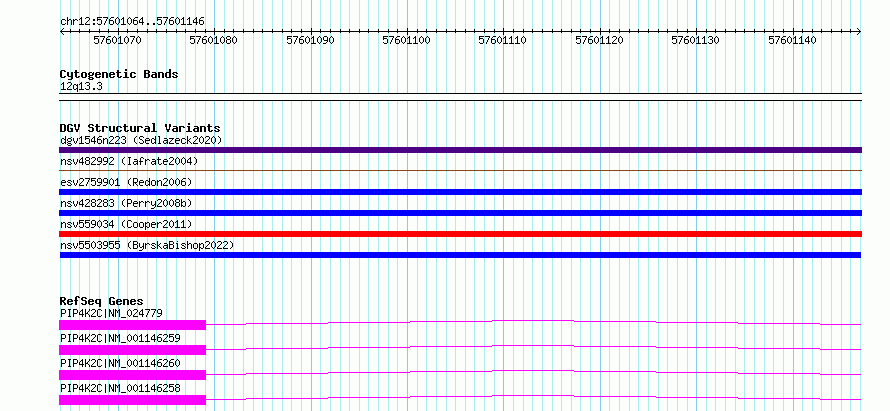Image resolution: width=890 pixels, height=411 pixels.
Task: Select the RefSeq Genes track title
Action: click(102, 301)
